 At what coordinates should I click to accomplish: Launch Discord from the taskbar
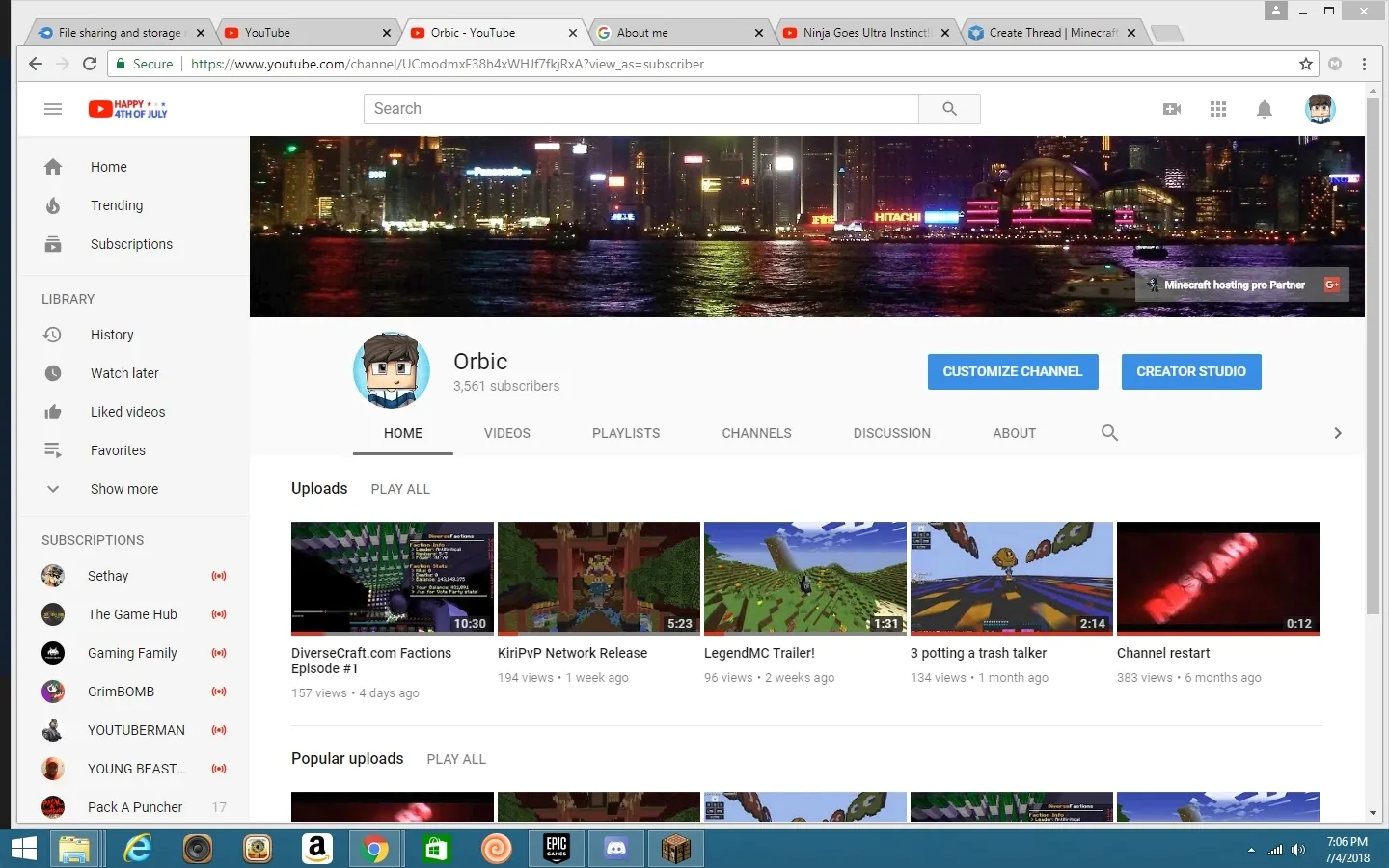coord(615,849)
